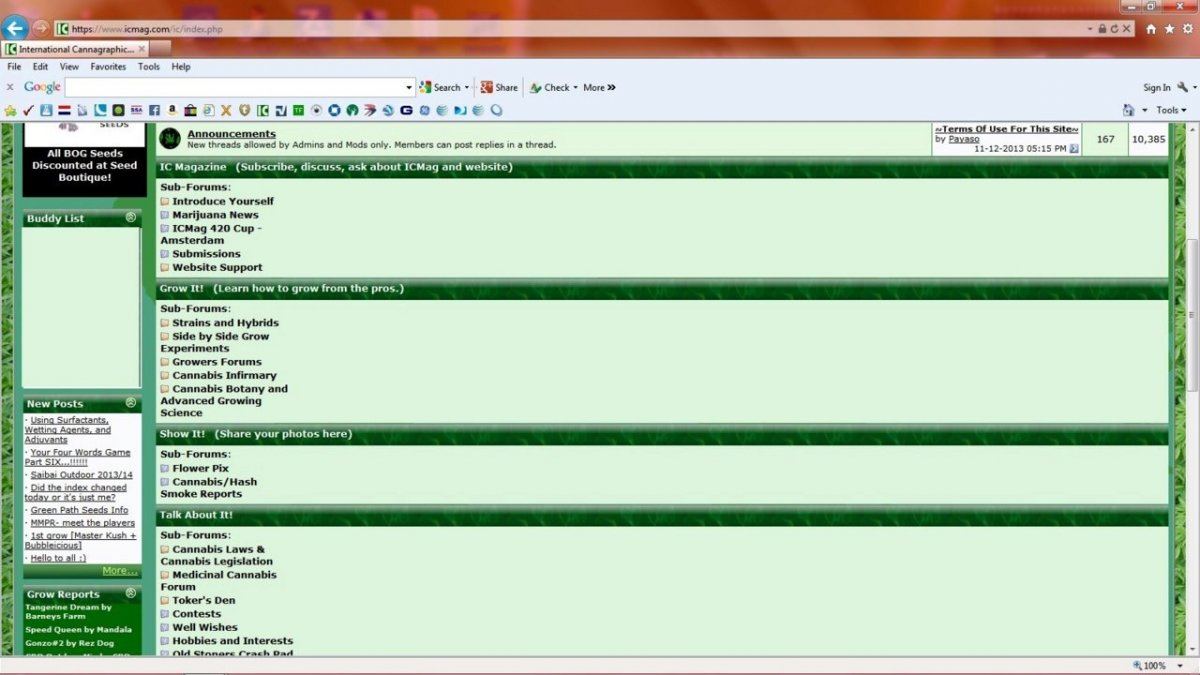Open the Favorites menu
This screenshot has height=675, width=1200.
pos(108,67)
